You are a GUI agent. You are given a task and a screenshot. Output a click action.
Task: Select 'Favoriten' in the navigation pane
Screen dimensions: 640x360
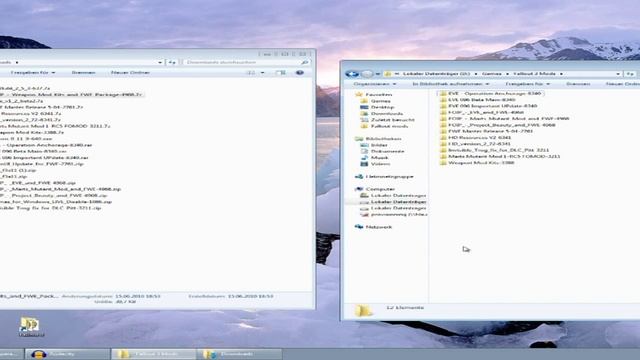click(378, 94)
